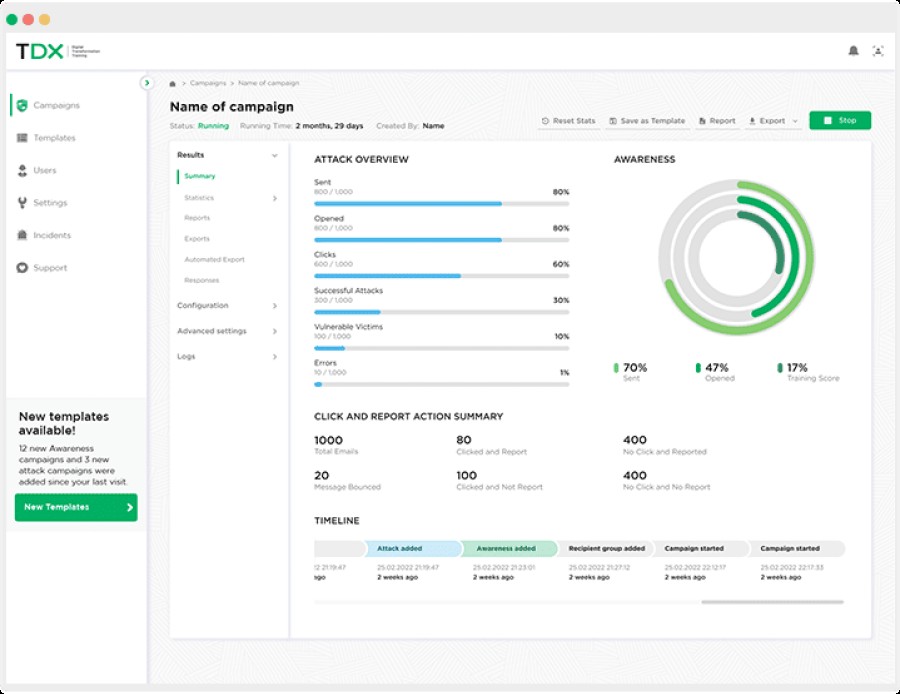900x694 pixels.
Task: Collapse the Results section
Action: pos(275,156)
